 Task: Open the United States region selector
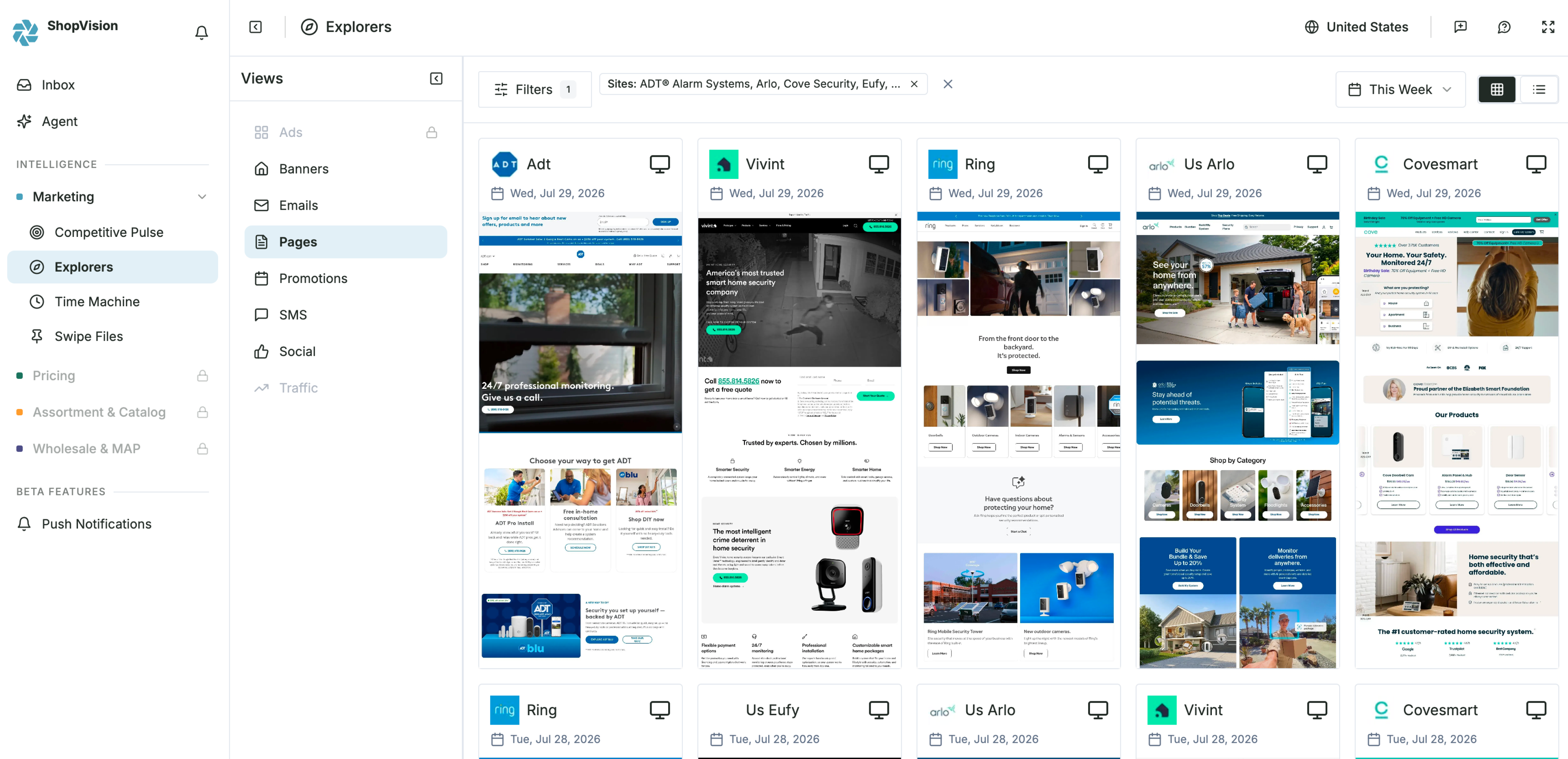1357,27
